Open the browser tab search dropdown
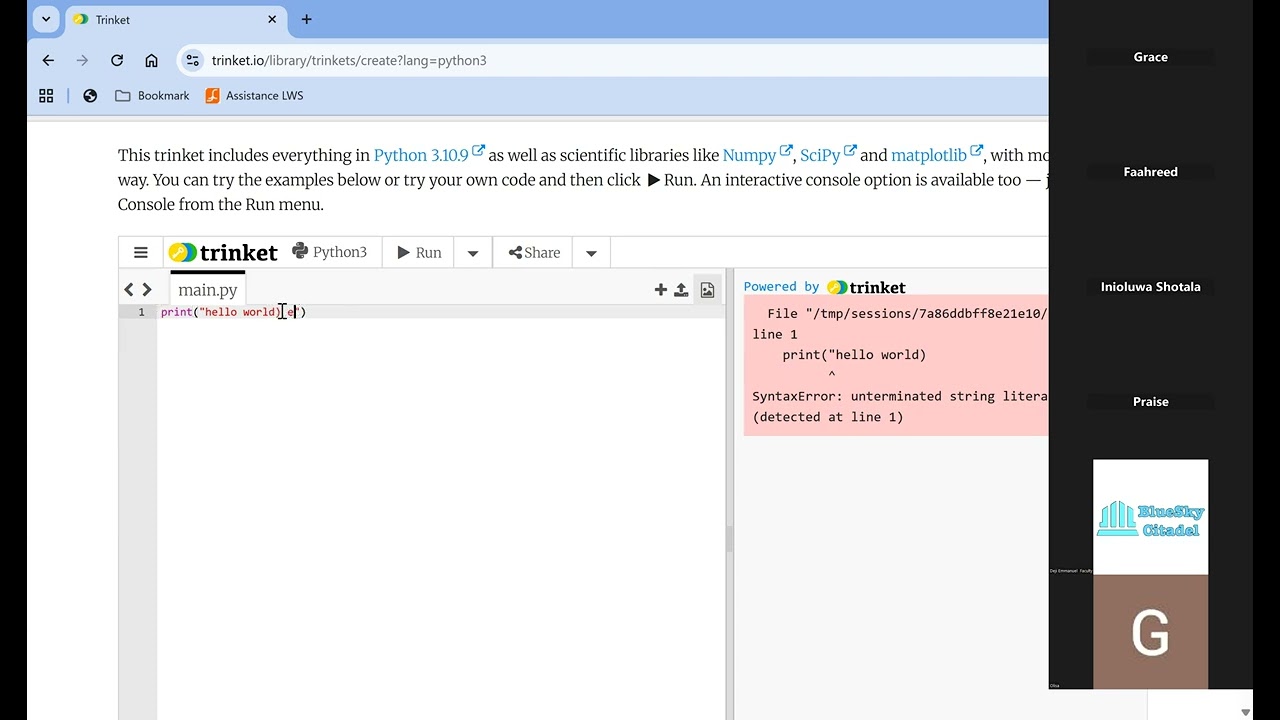The image size is (1280, 720). (x=46, y=19)
